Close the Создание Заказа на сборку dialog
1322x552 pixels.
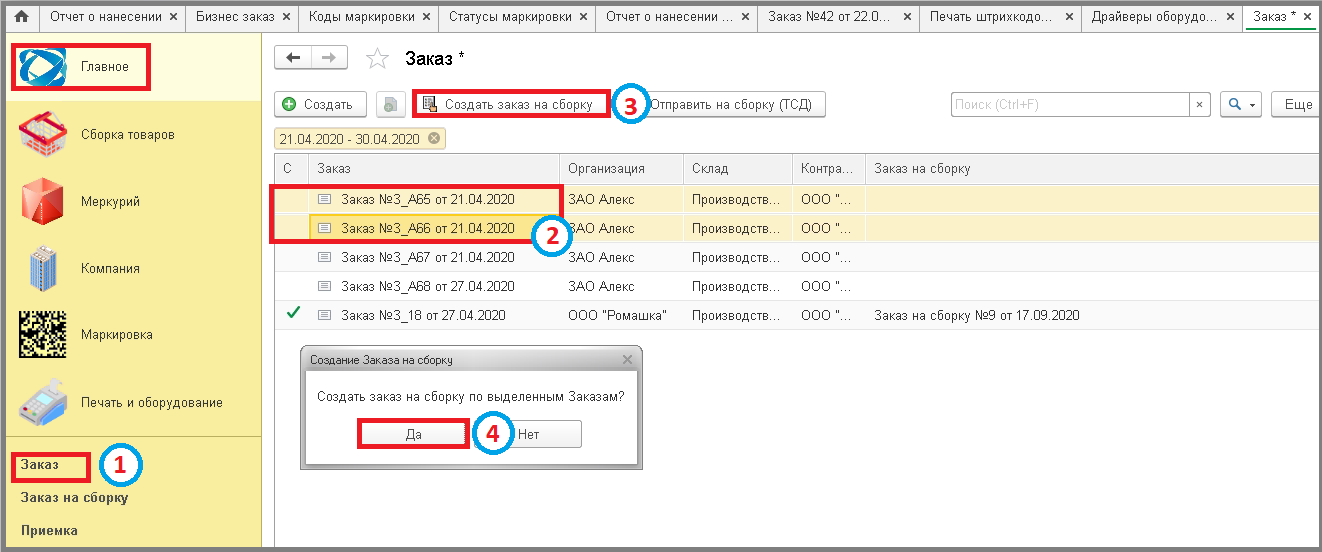click(x=627, y=359)
